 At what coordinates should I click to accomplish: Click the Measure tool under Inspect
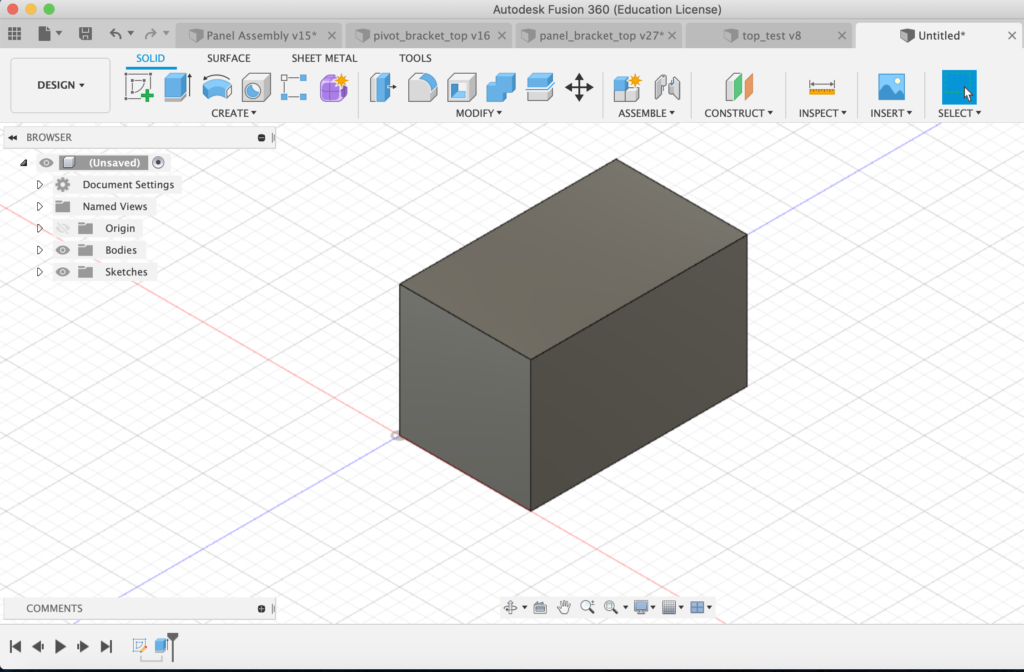822,88
